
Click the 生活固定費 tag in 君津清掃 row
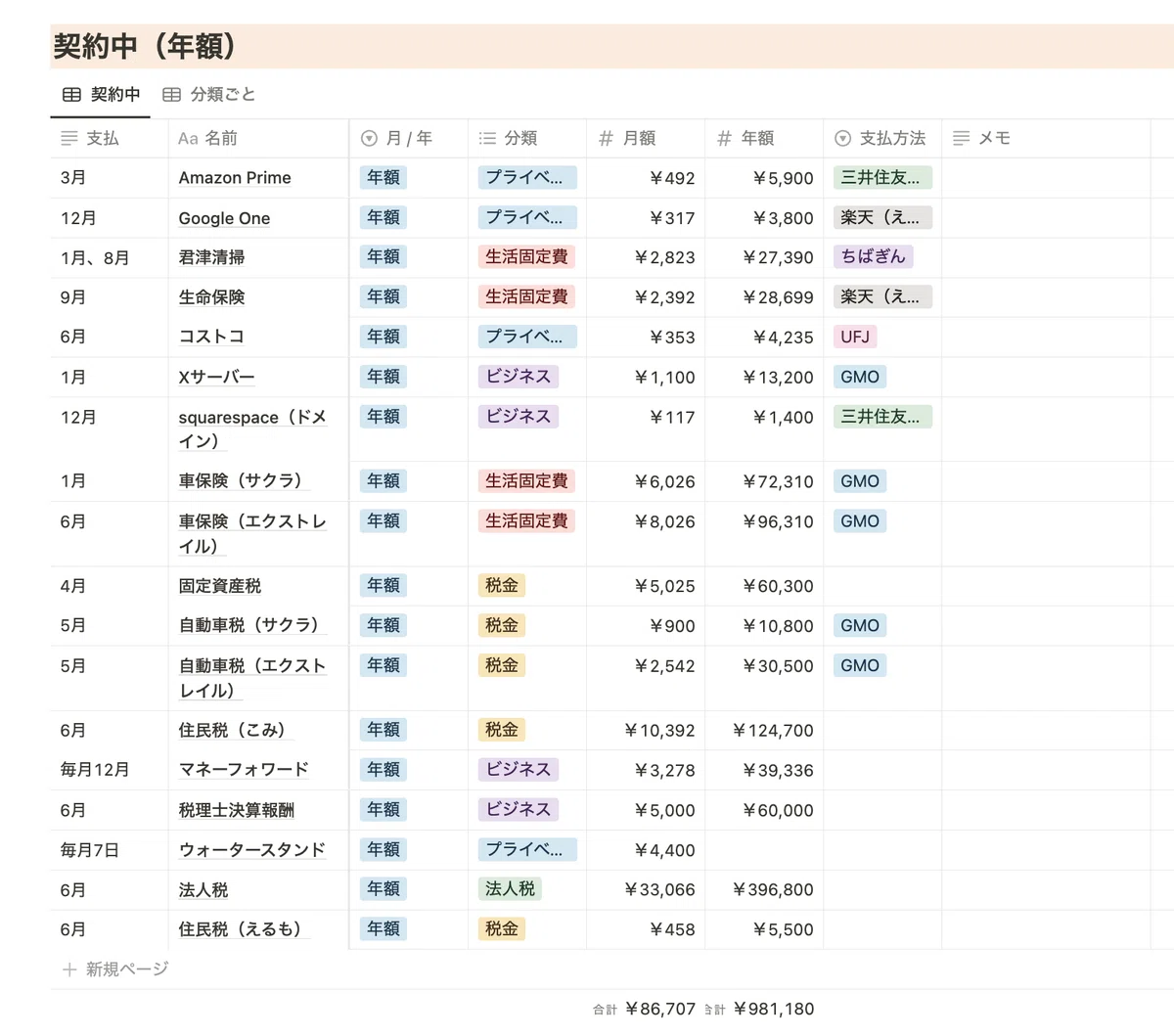[x=526, y=256]
